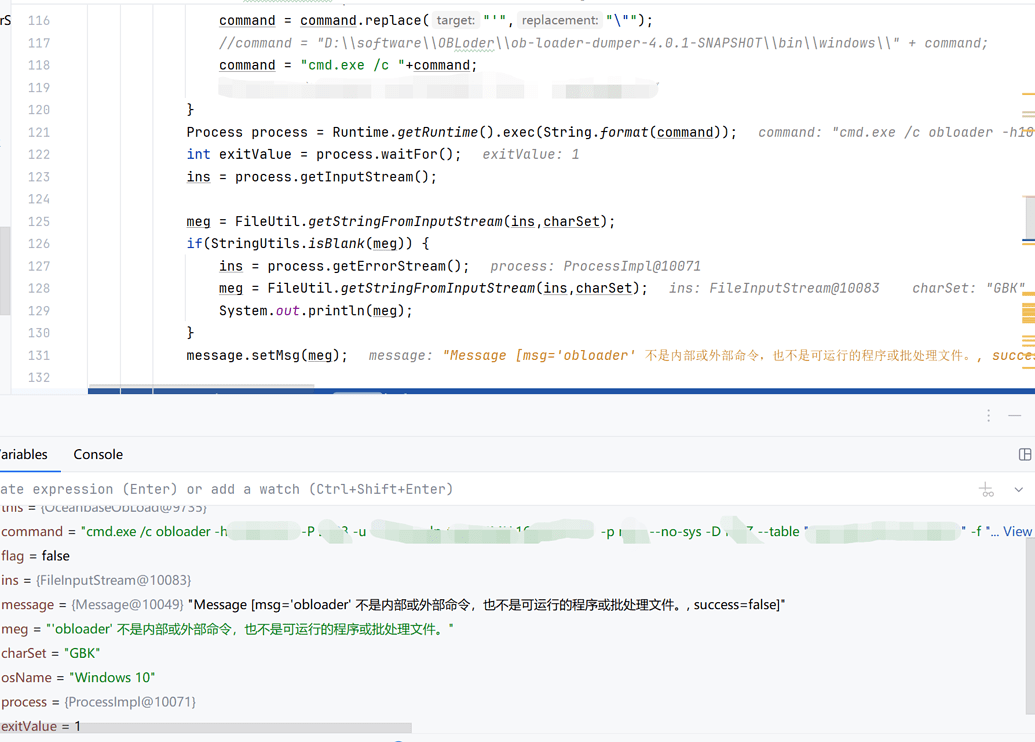
Task: Hide the debug panel with its minimize icon
Action: click(1015, 414)
